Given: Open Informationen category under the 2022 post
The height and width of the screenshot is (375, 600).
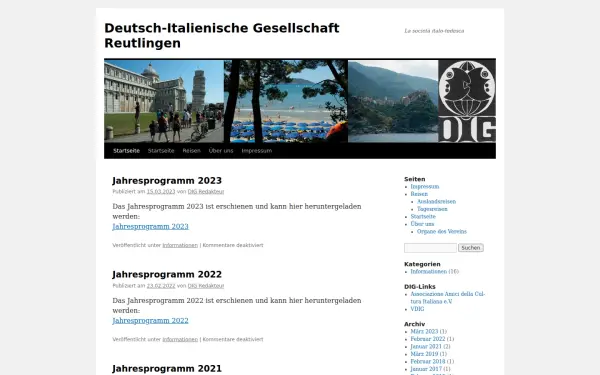Looking at the screenshot, I should pyautogui.click(x=180, y=339).
